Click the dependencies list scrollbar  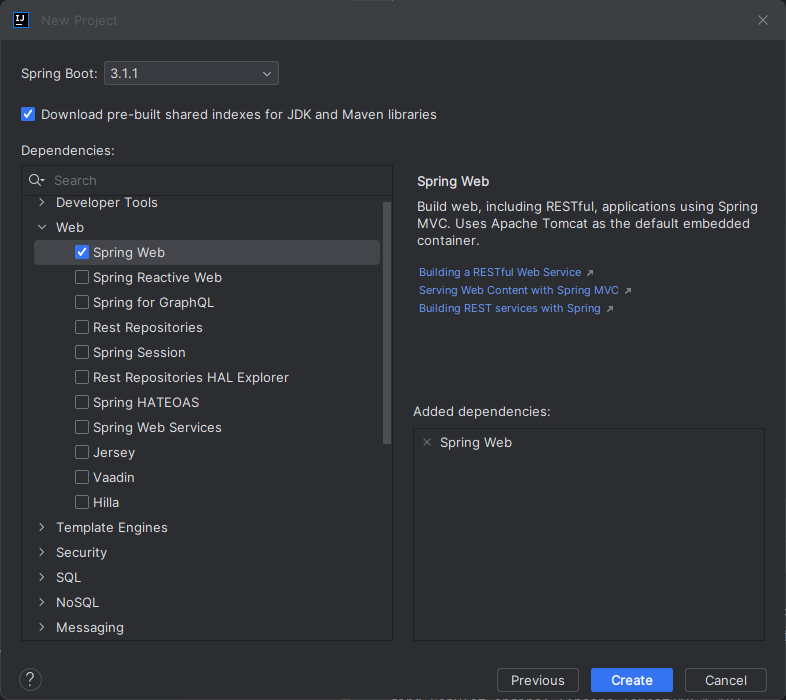[x=386, y=322]
